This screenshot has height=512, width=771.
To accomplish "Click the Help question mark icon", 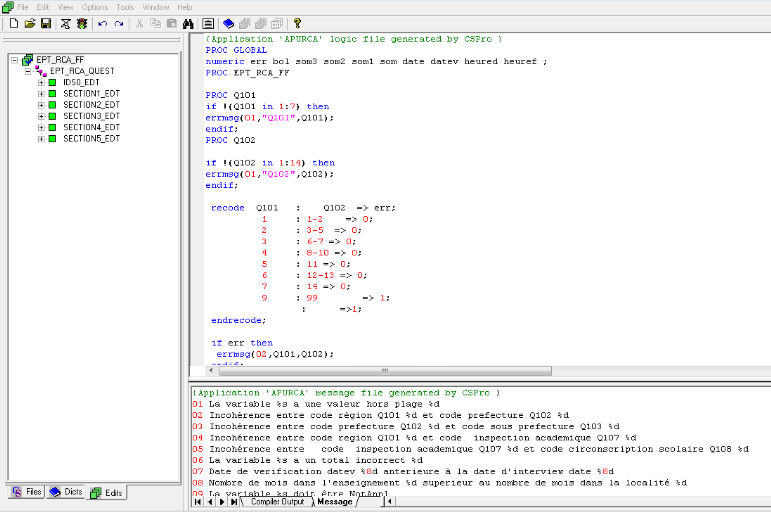I will tap(297, 23).
